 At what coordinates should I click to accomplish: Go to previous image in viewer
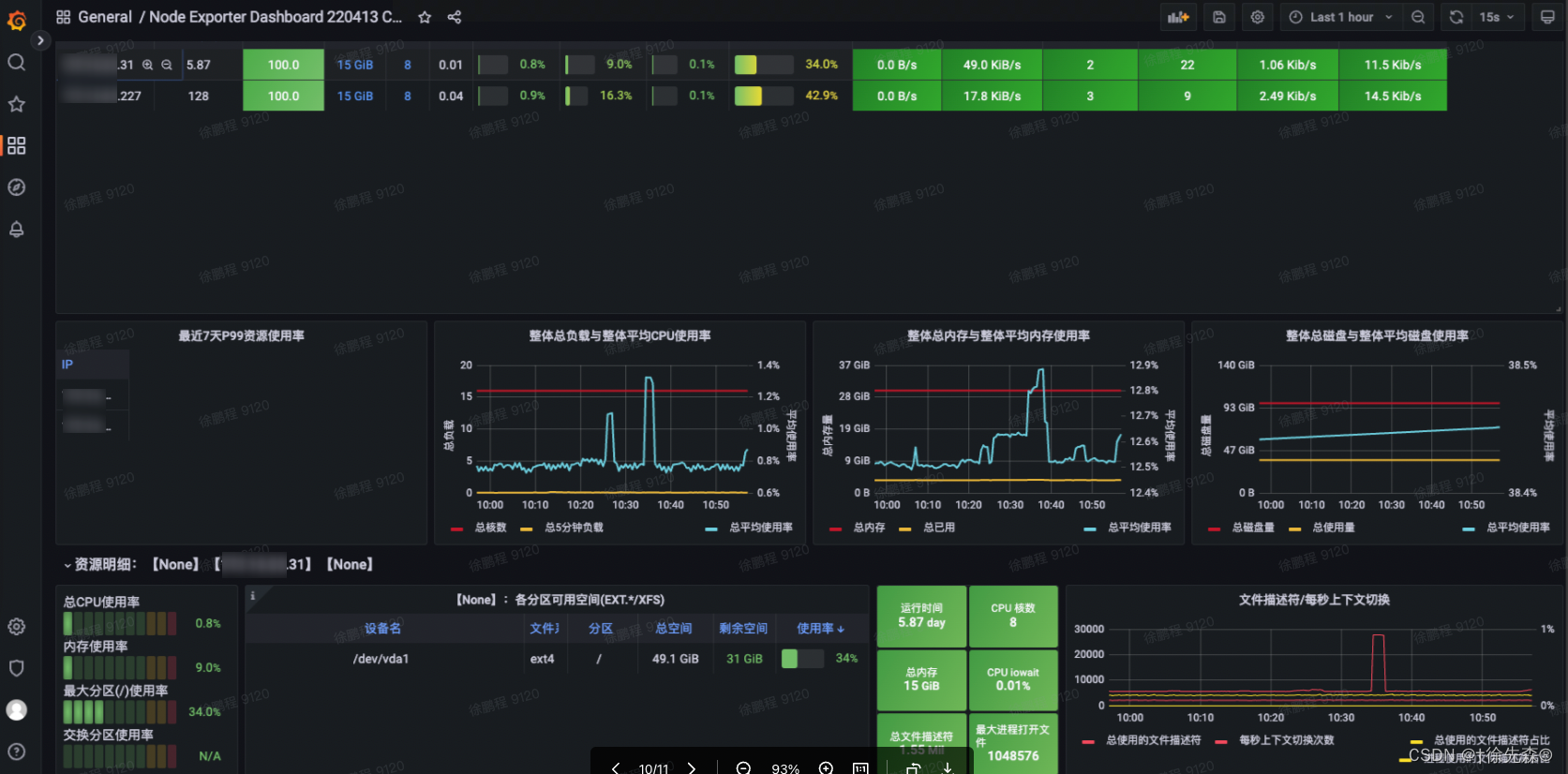point(616,768)
